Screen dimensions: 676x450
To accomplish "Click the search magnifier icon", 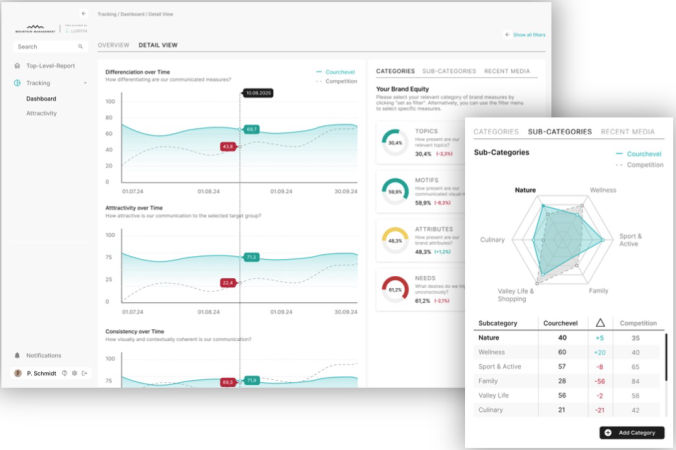I will coord(81,47).
